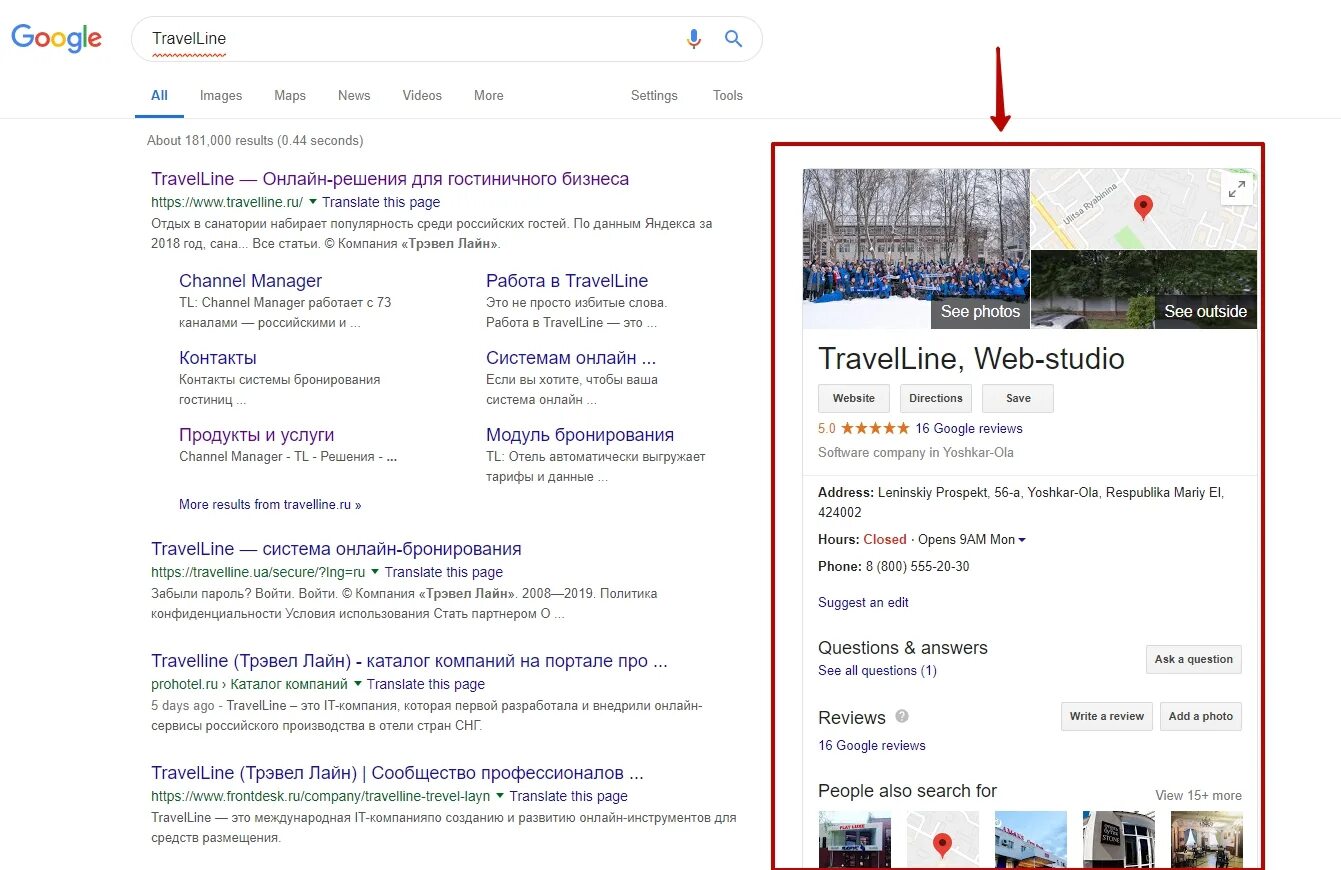Image resolution: width=1341 pixels, height=870 pixels.
Task: Click Translate this page for frontdesk.ru
Action: coord(569,796)
